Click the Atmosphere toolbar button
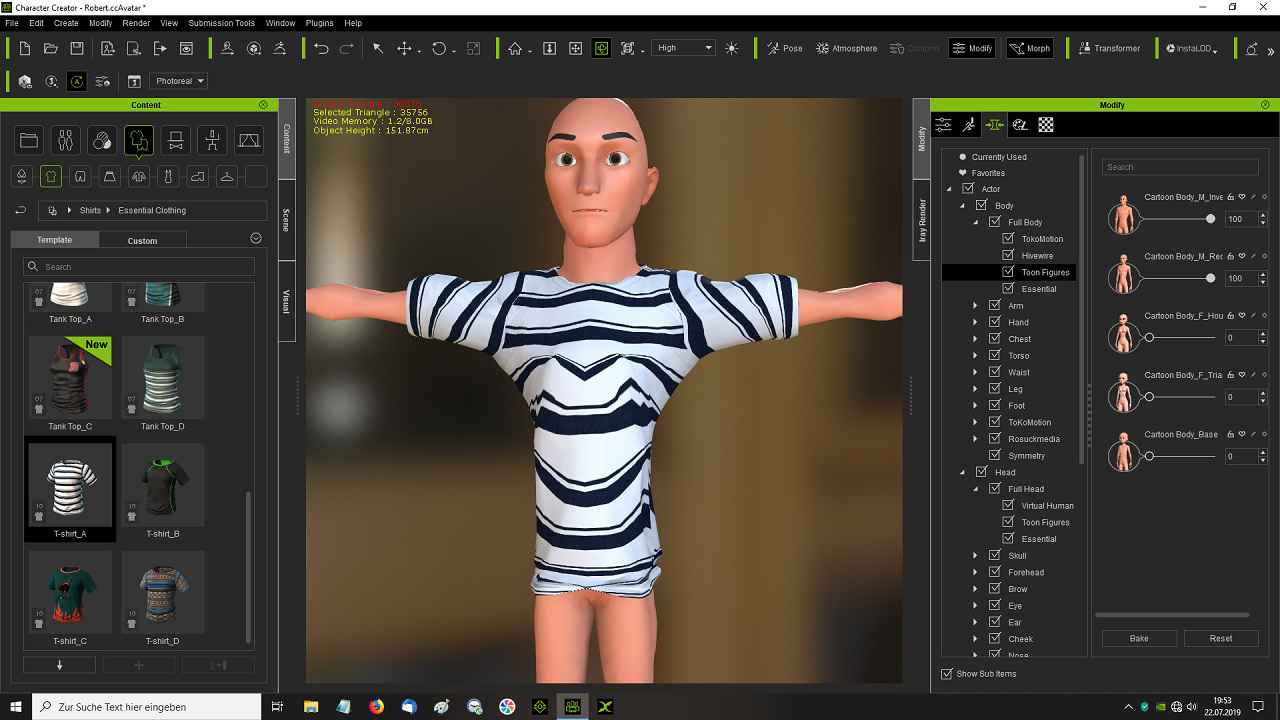 (x=847, y=48)
